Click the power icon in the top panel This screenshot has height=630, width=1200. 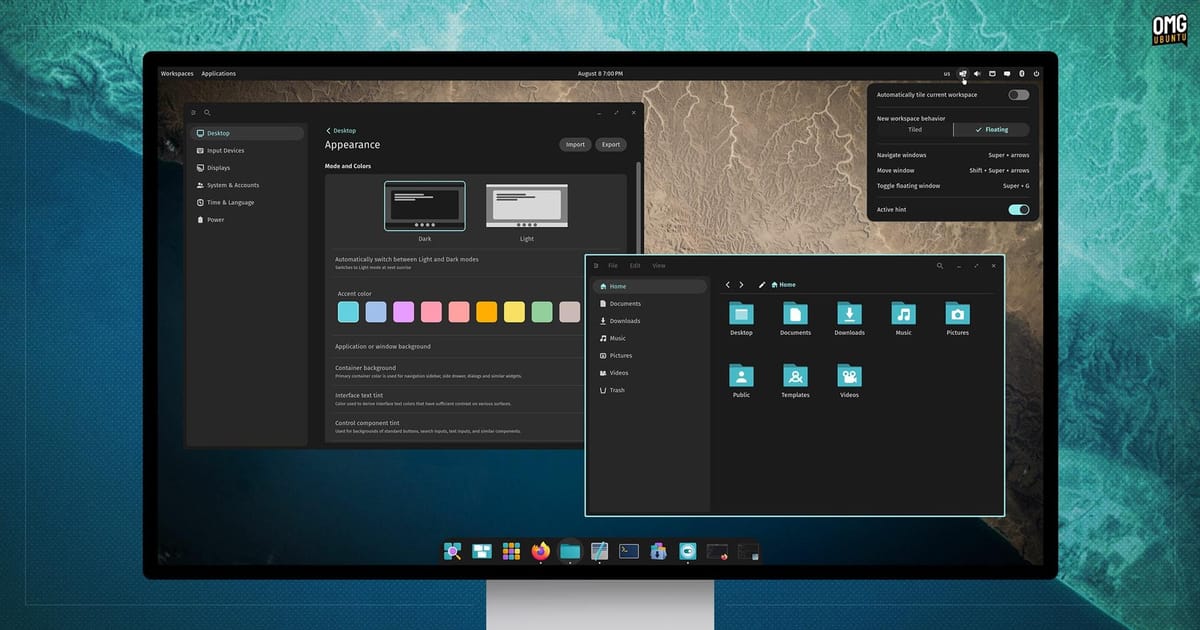point(1037,73)
